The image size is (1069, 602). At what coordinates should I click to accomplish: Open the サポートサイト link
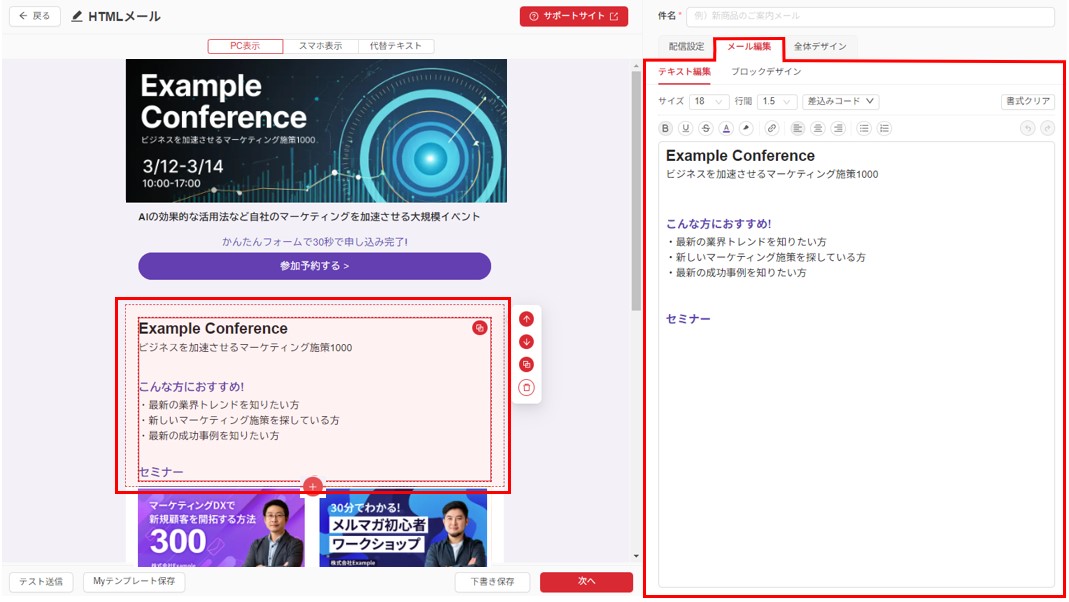(574, 16)
